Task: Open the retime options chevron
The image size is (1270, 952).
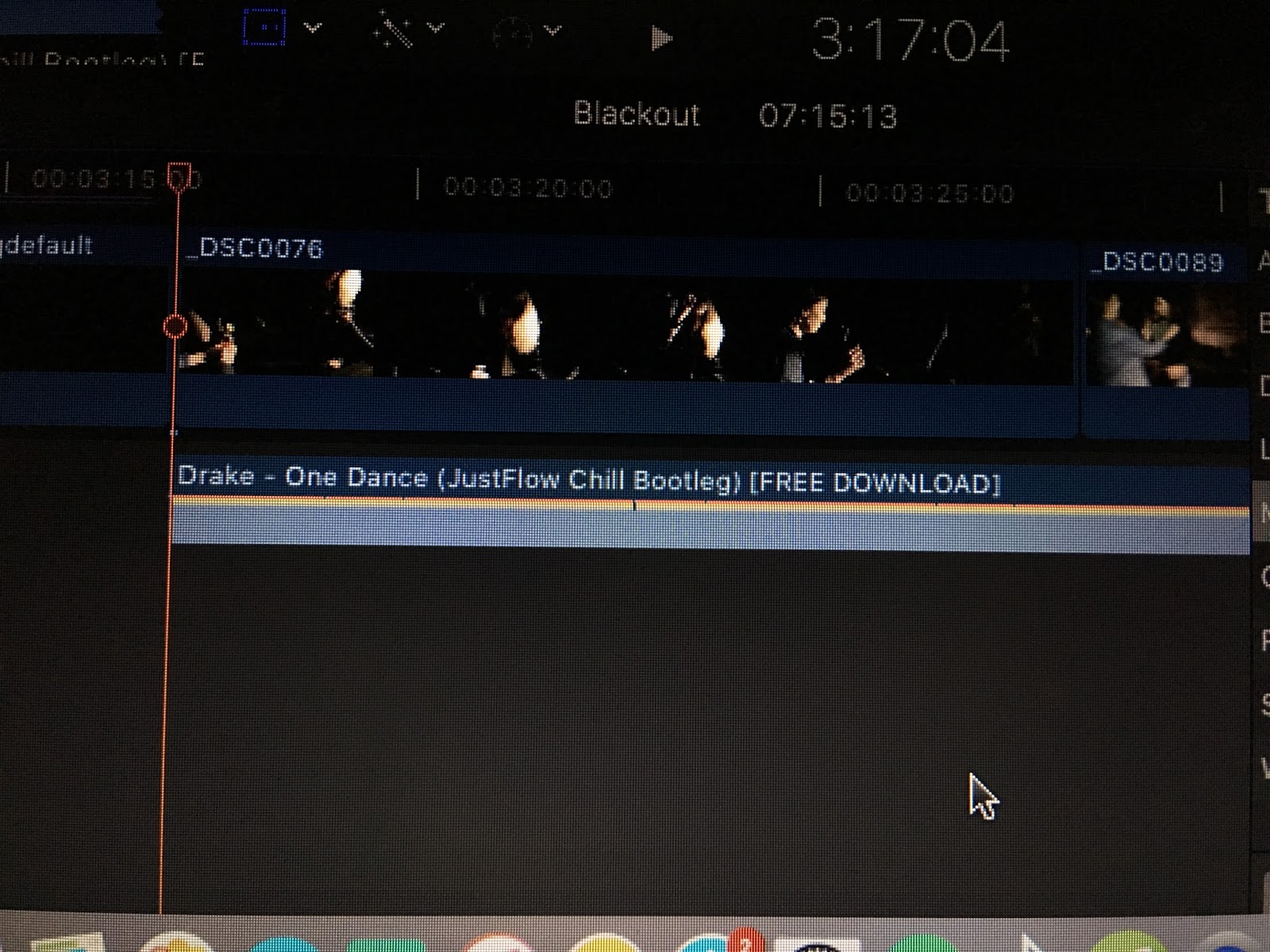Action: [553, 32]
